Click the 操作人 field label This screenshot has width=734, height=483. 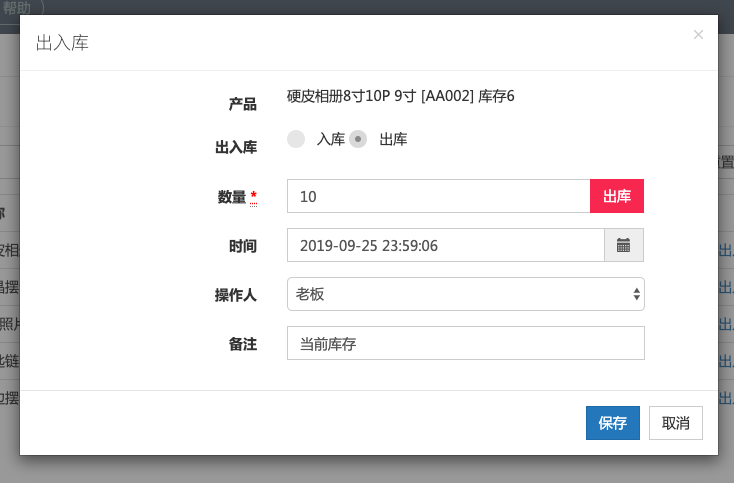click(236, 295)
